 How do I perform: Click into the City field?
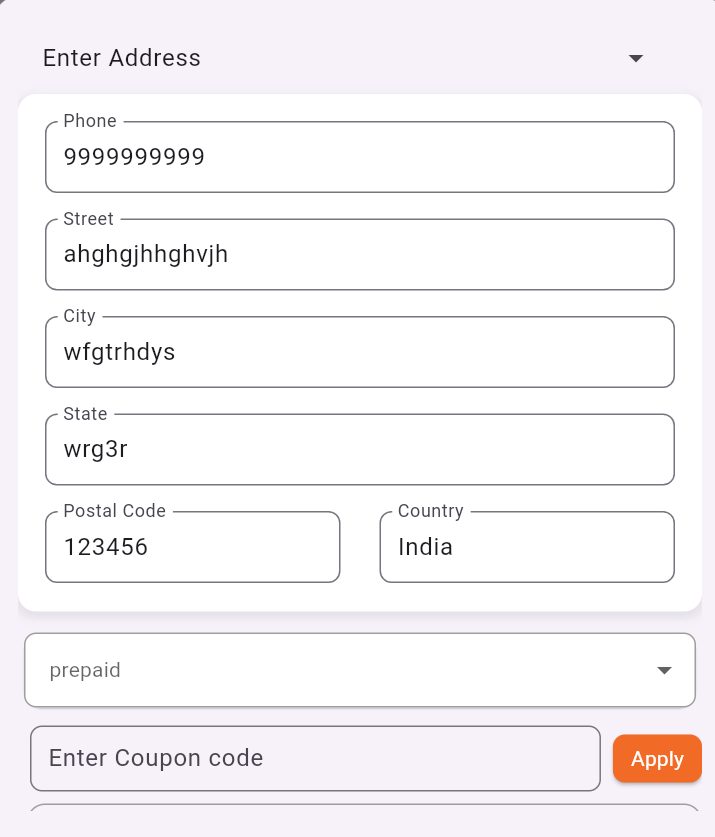360,352
